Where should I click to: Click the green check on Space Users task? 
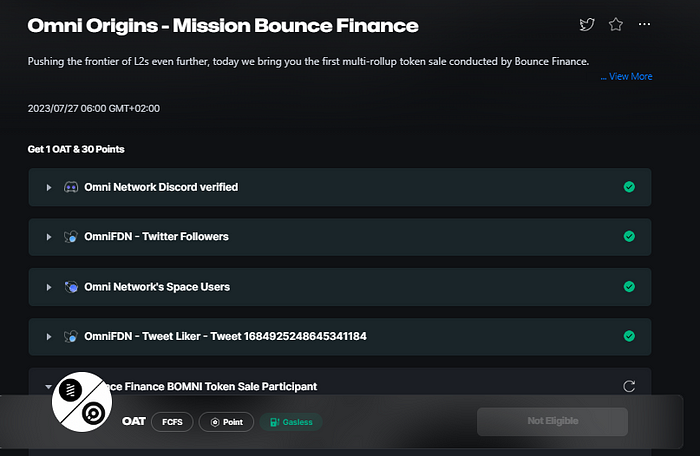[629, 287]
